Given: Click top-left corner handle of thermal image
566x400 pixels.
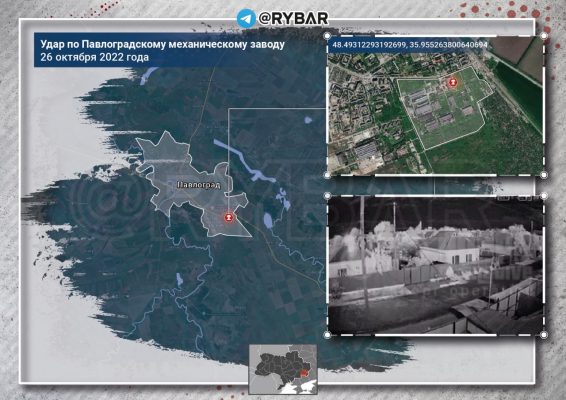Looking at the screenshot, I should pos(327,196).
